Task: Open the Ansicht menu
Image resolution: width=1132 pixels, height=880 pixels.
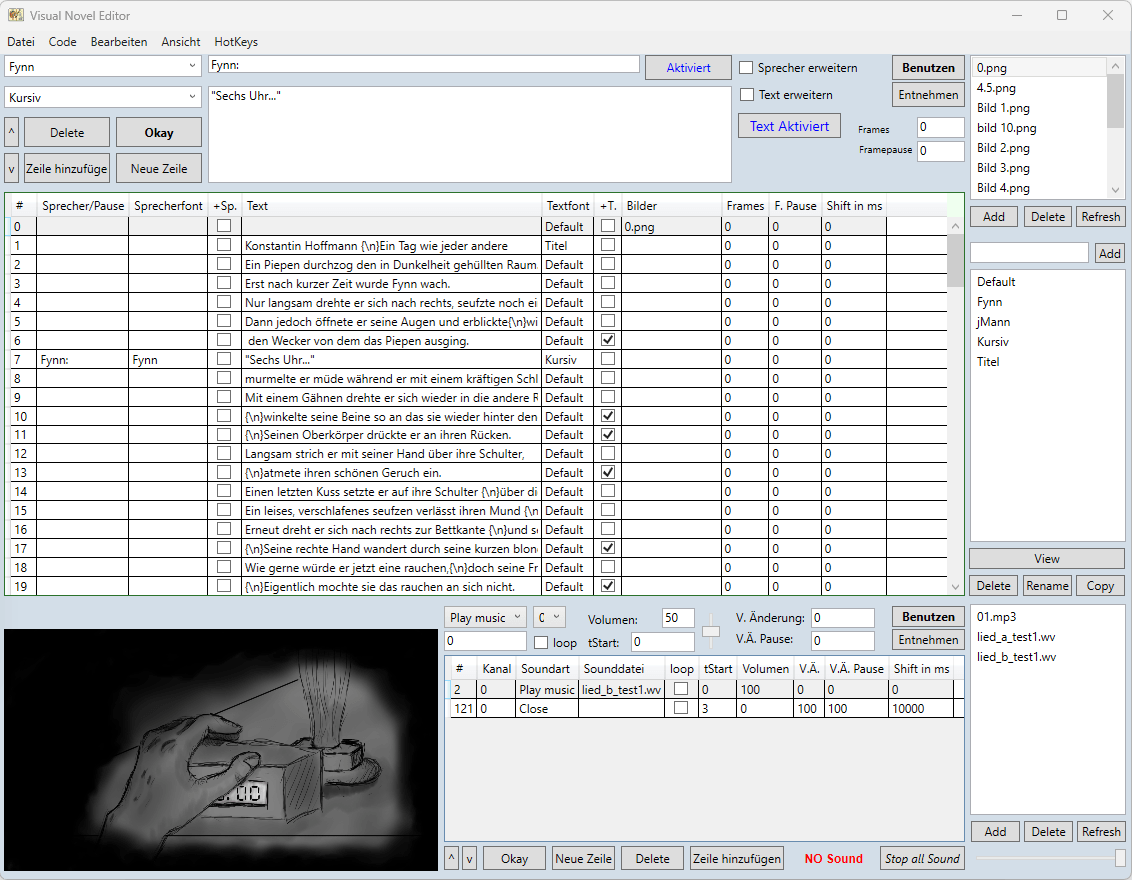Action: pos(181,42)
